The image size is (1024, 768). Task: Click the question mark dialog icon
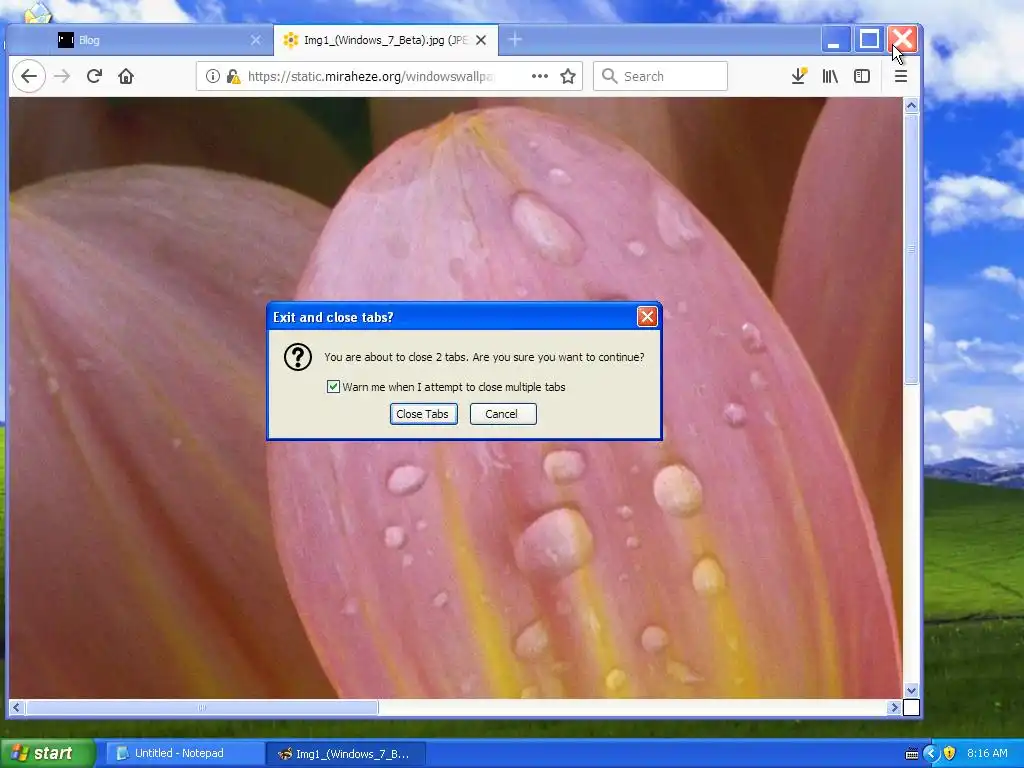(298, 357)
